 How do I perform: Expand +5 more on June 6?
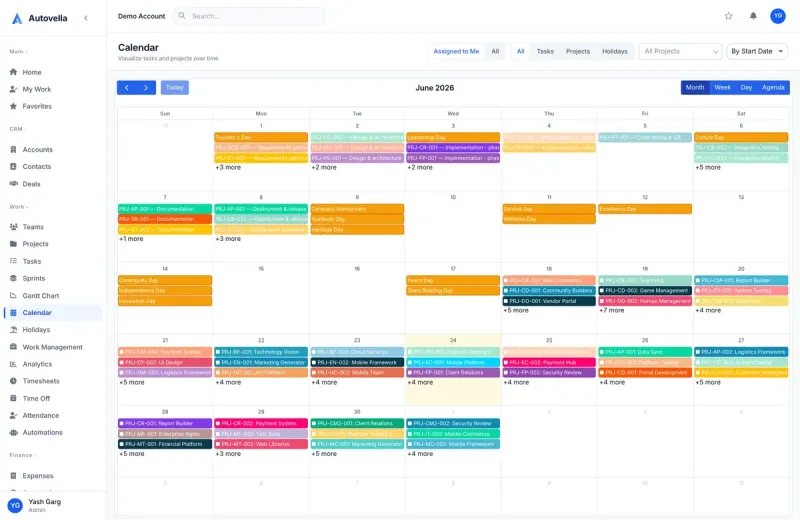pyautogui.click(x=708, y=167)
